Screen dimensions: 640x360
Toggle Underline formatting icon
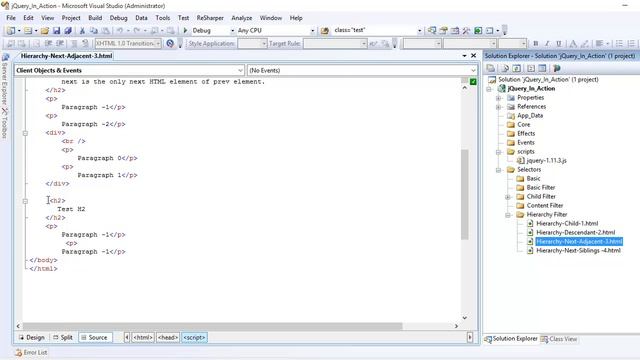pos(559,43)
